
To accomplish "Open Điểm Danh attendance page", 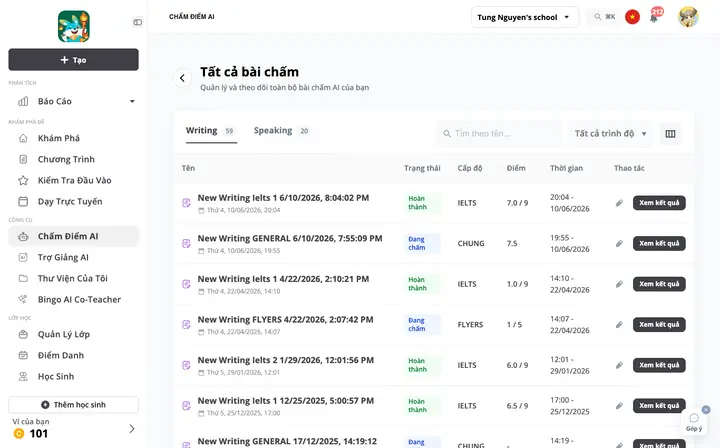I will click(x=73, y=356).
